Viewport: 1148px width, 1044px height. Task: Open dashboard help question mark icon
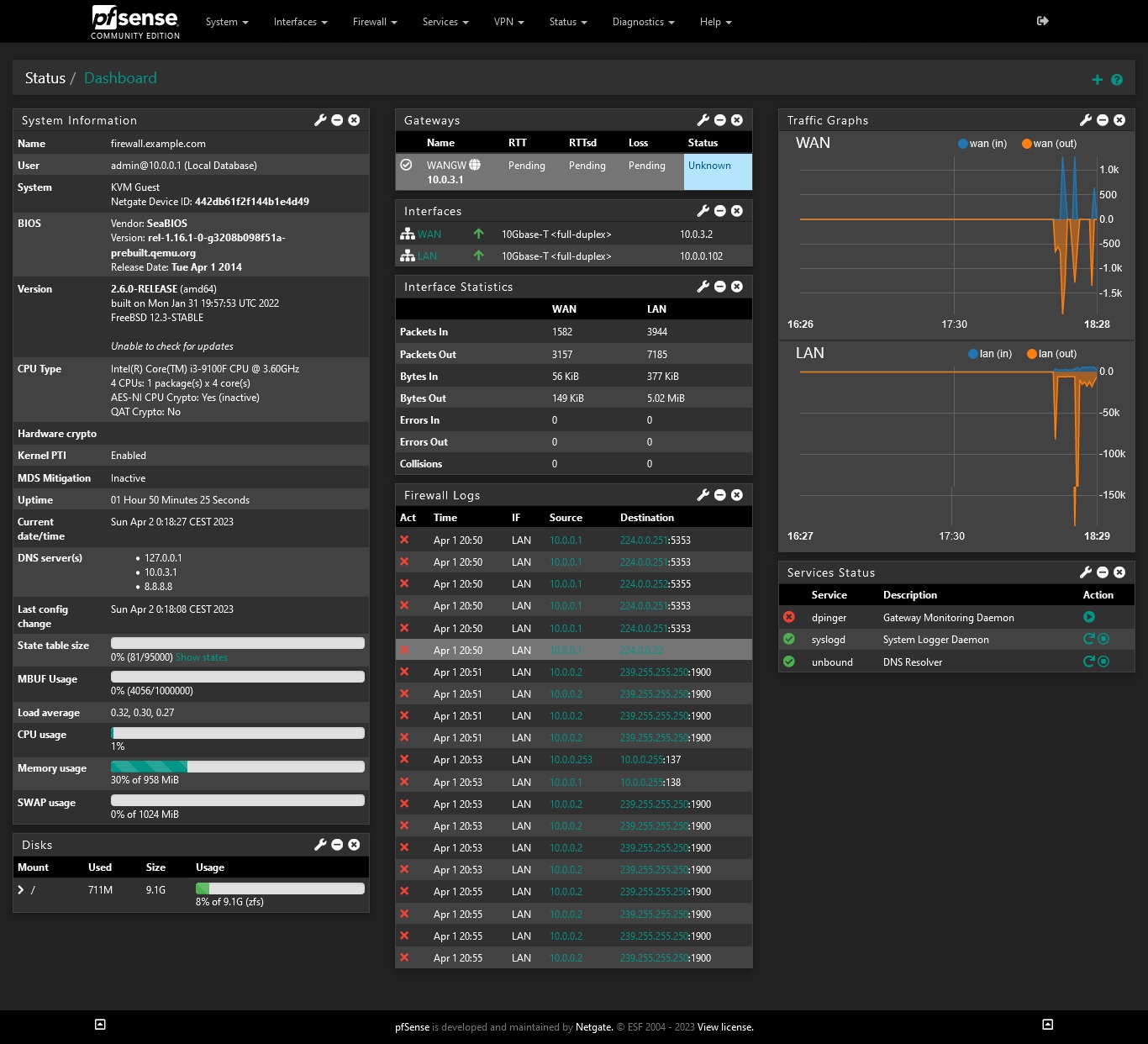tap(1117, 80)
